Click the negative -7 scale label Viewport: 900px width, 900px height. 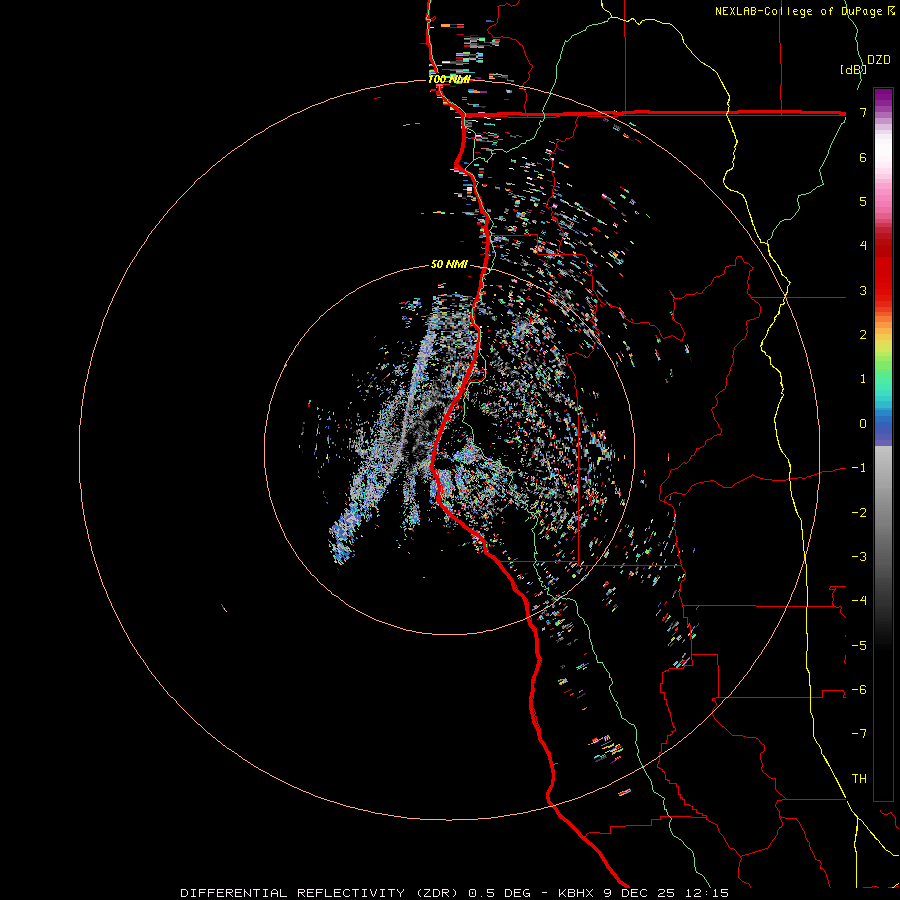859,734
